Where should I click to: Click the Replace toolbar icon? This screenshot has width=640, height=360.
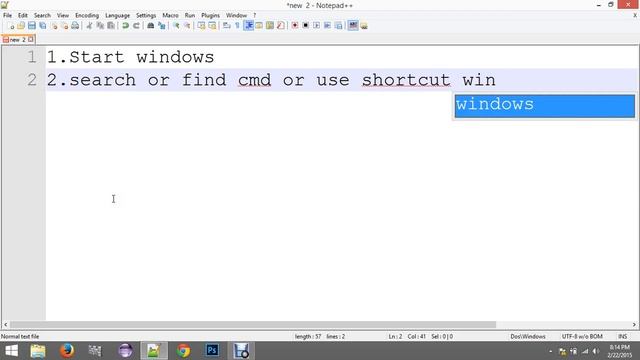pos(162,26)
